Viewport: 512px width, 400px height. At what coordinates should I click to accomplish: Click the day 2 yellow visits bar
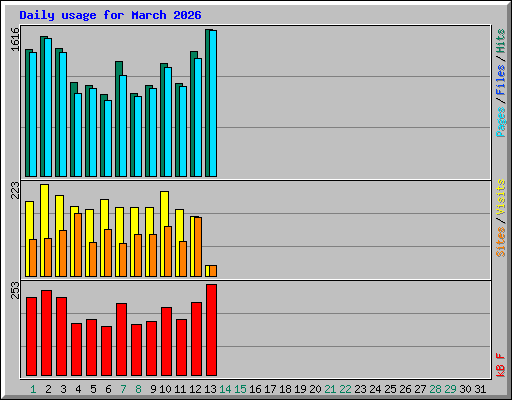pyautogui.click(x=44, y=230)
